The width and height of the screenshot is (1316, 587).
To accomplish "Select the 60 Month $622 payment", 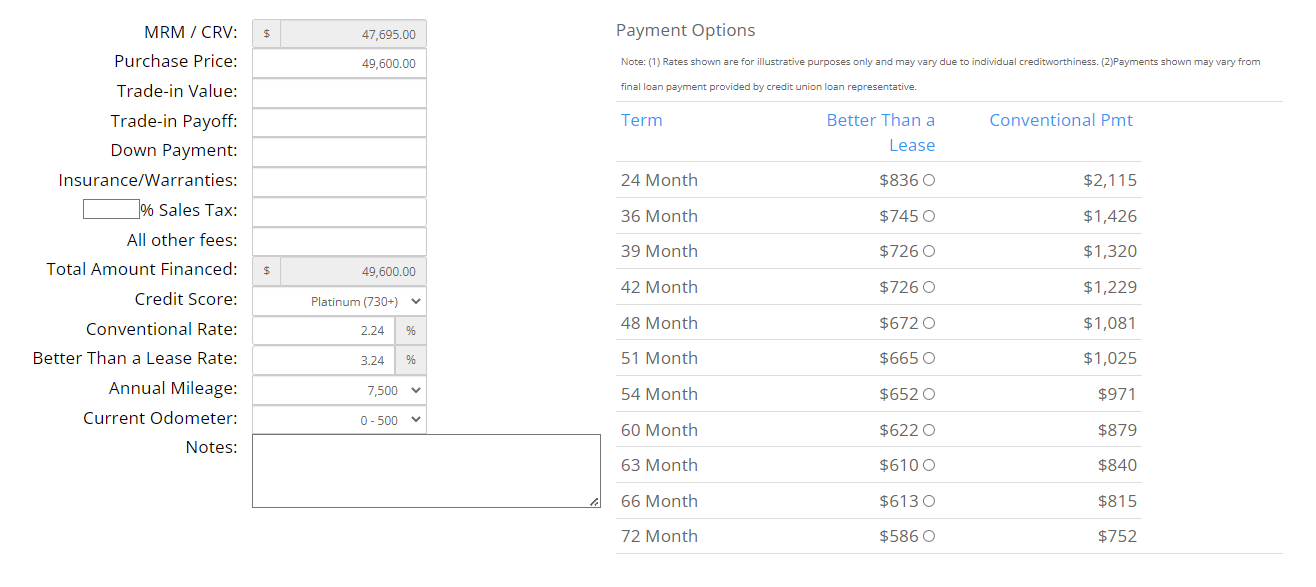I will pos(930,429).
